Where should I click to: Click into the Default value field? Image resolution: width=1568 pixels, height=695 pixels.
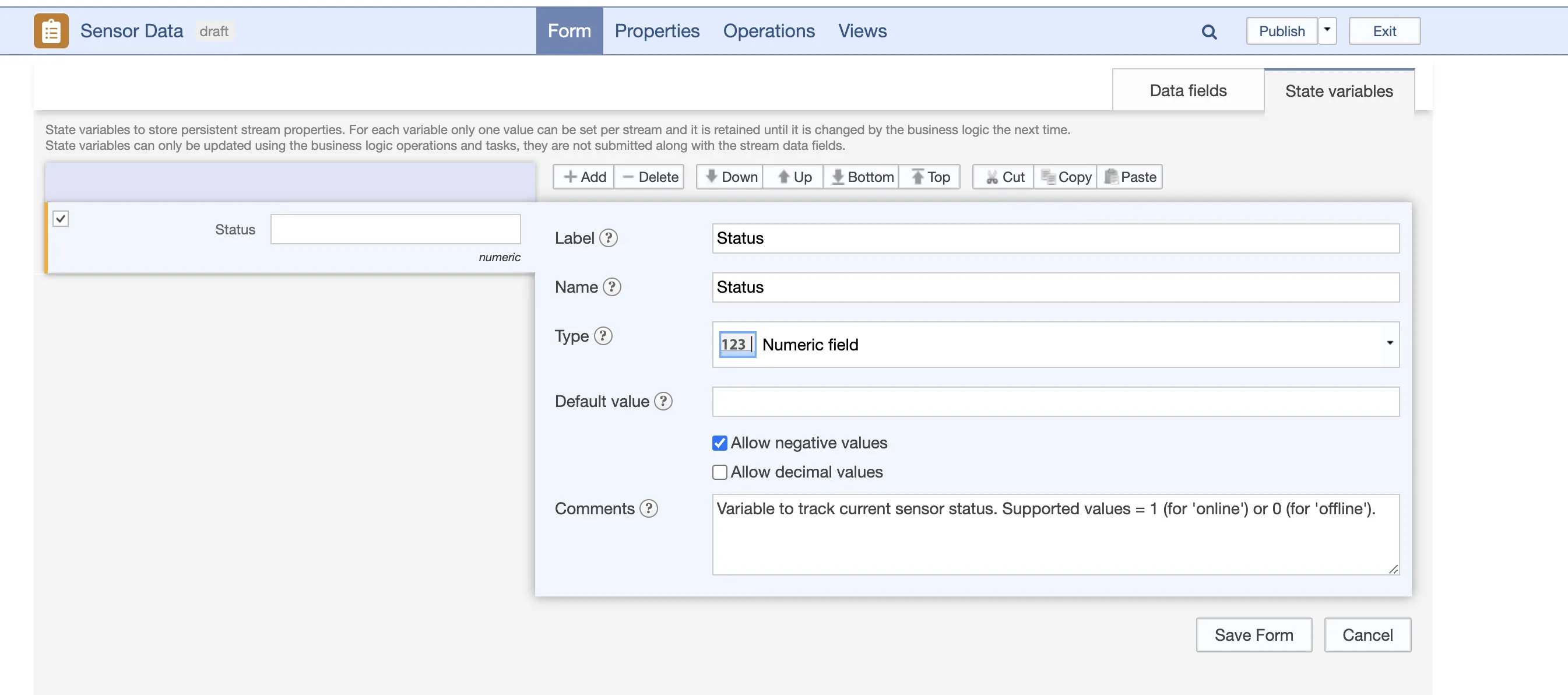pyautogui.click(x=1055, y=402)
